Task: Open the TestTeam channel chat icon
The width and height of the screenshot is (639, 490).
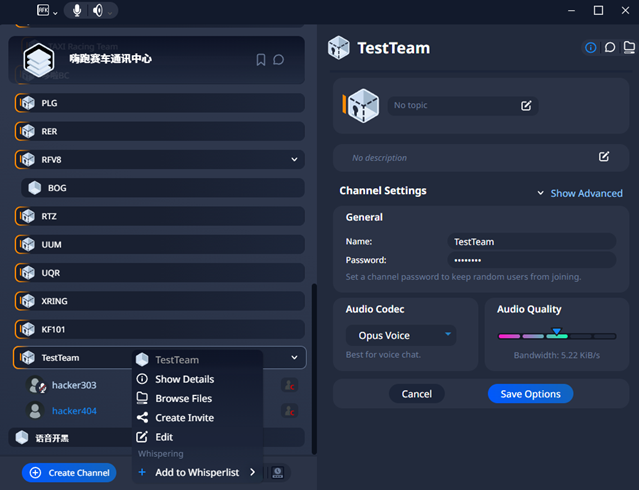Action: coord(609,47)
